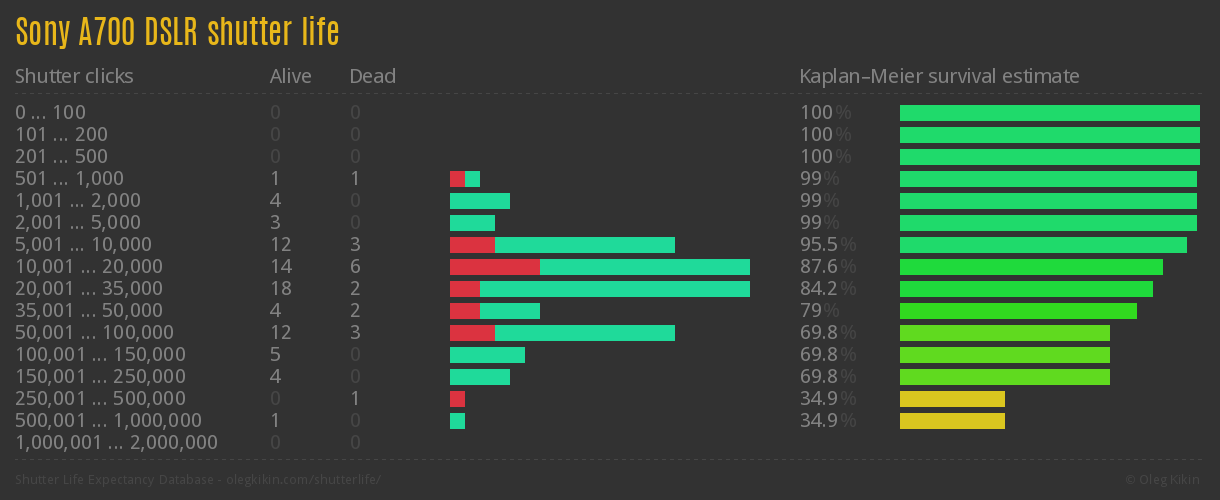Select the "Kaplan–Meier survival estimate" heading

939,76
